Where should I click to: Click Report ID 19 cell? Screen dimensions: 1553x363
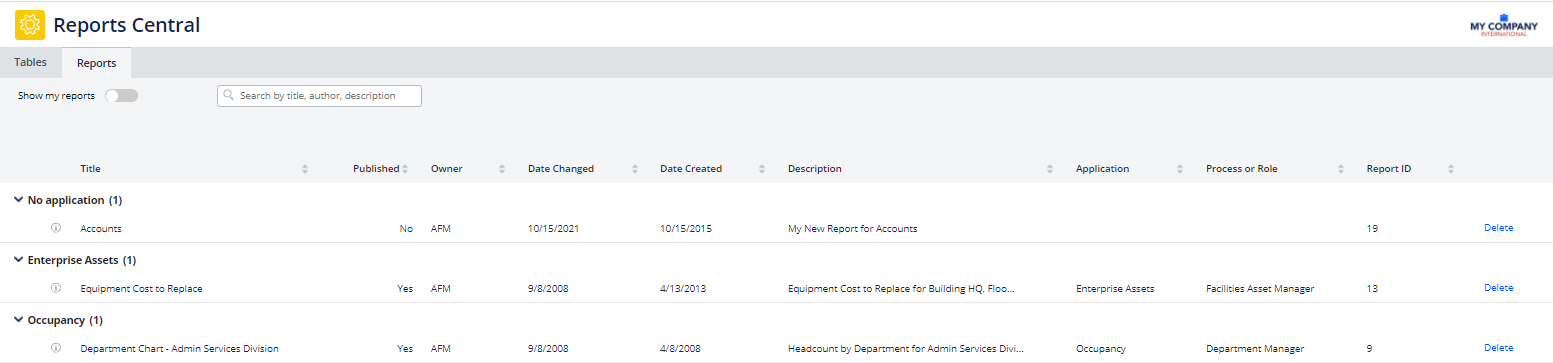pos(1372,229)
